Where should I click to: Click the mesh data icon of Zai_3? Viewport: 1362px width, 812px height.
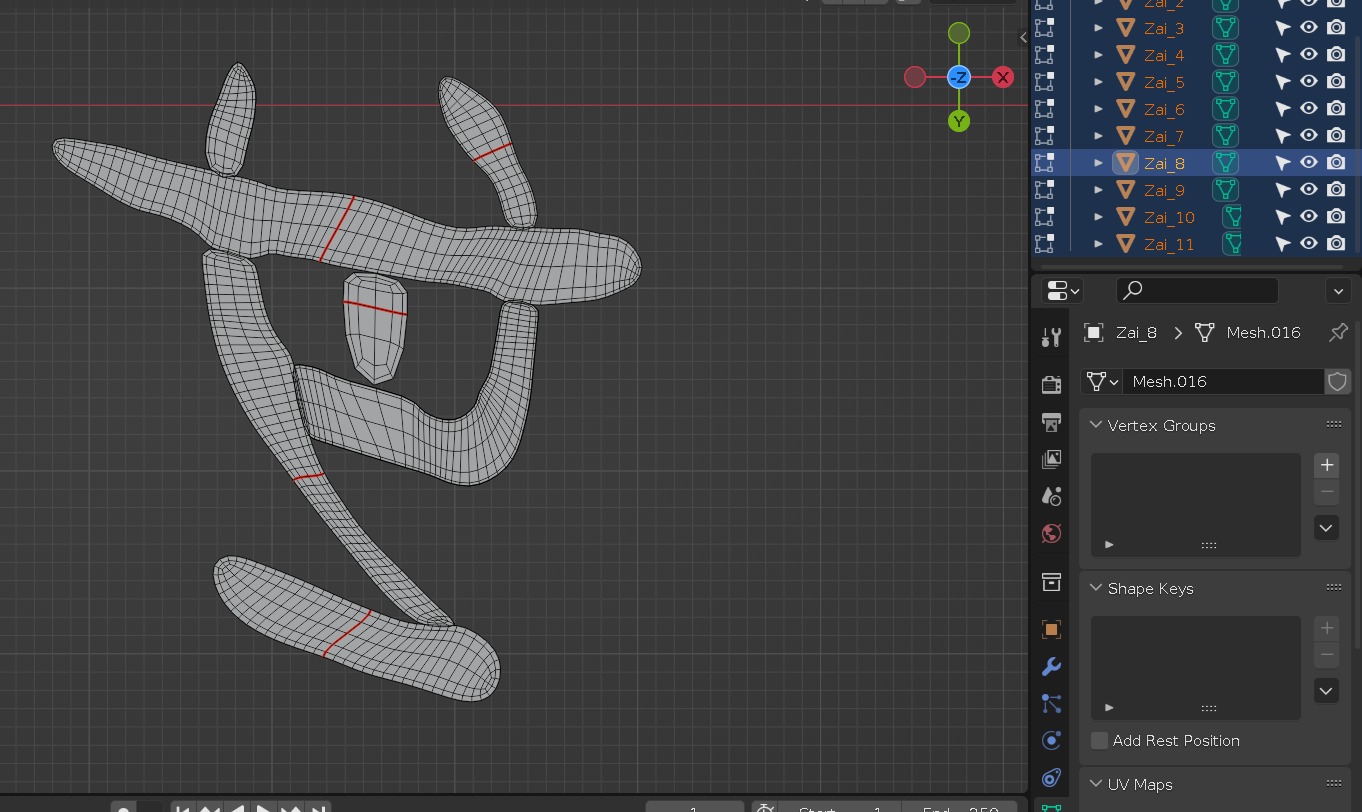[x=1225, y=28]
